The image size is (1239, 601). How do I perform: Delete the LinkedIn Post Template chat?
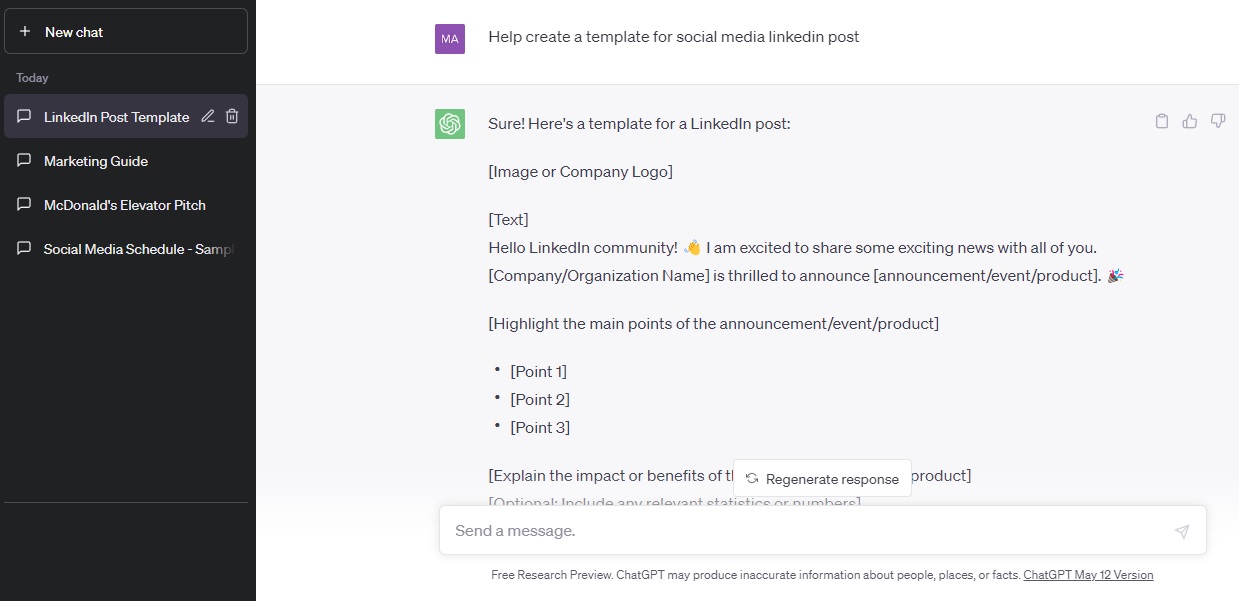(x=232, y=117)
